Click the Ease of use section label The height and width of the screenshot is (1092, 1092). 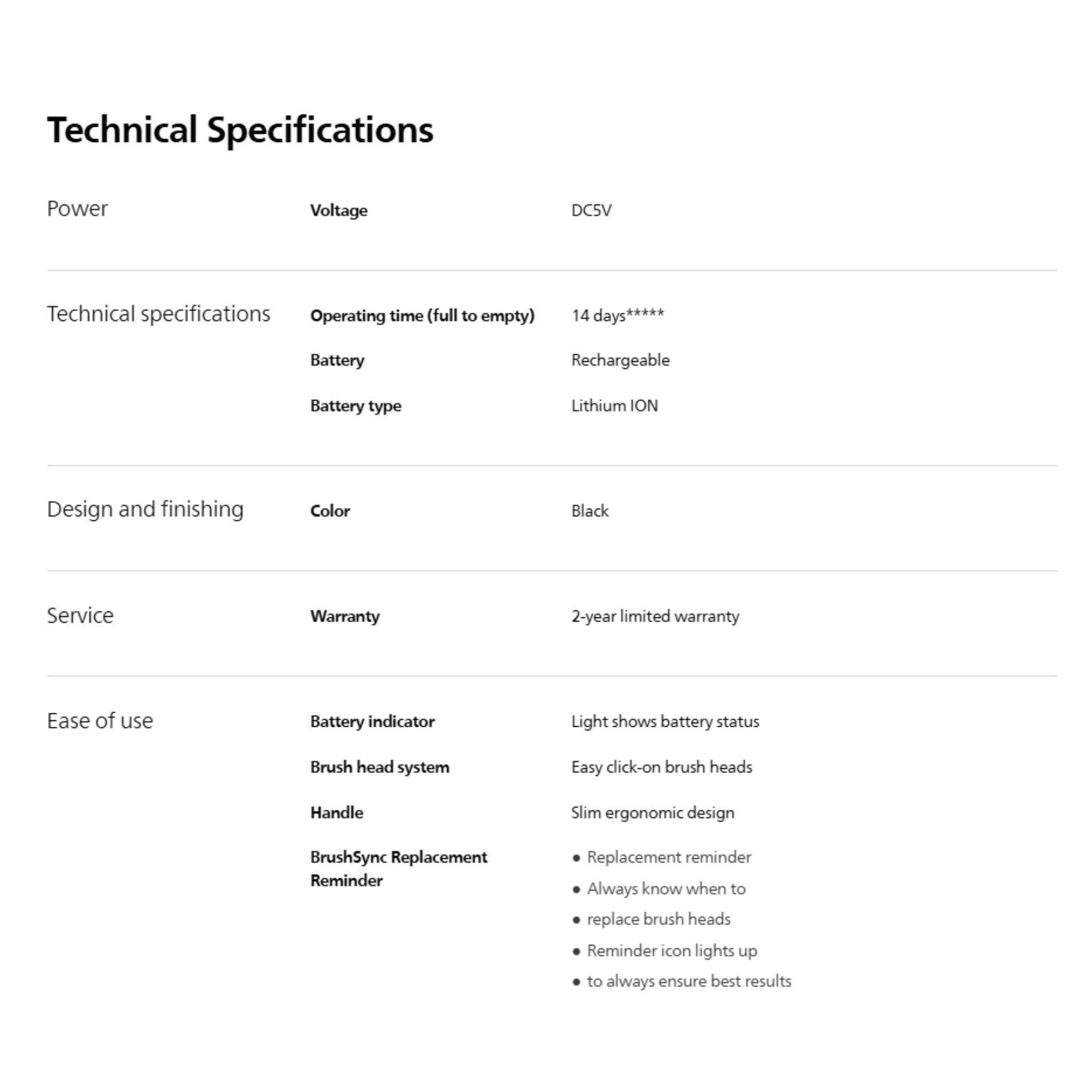coord(100,721)
